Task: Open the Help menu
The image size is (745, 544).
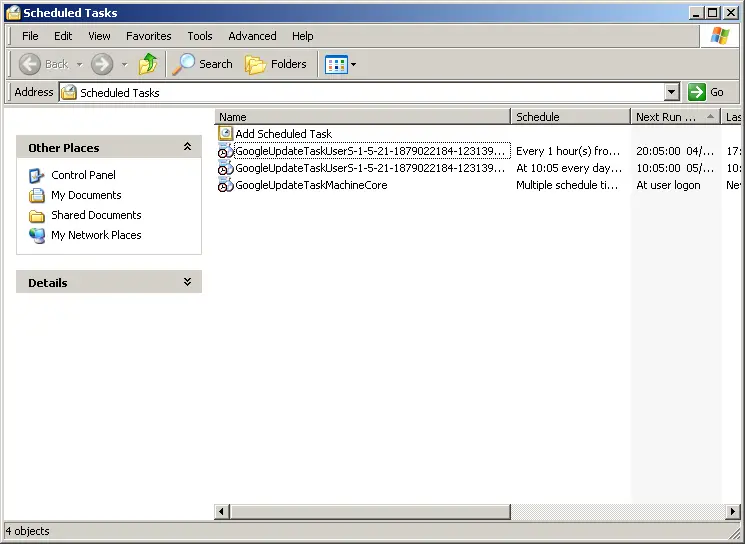Action: (x=303, y=36)
